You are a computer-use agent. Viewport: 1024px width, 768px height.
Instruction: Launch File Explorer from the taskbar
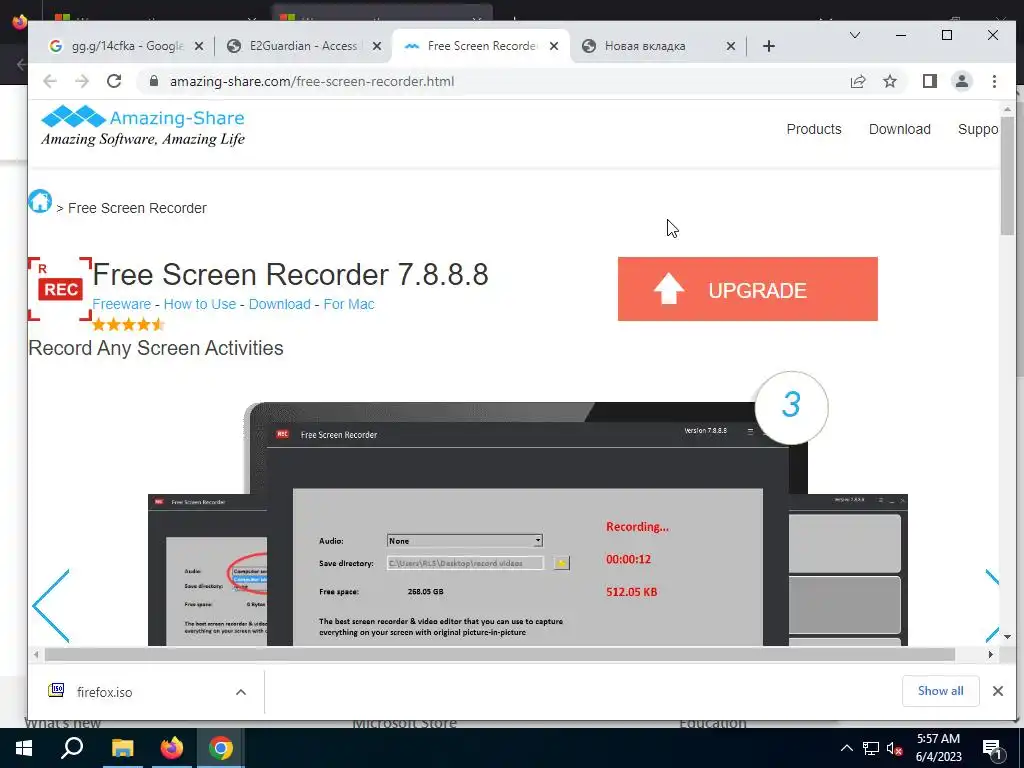pyautogui.click(x=122, y=748)
